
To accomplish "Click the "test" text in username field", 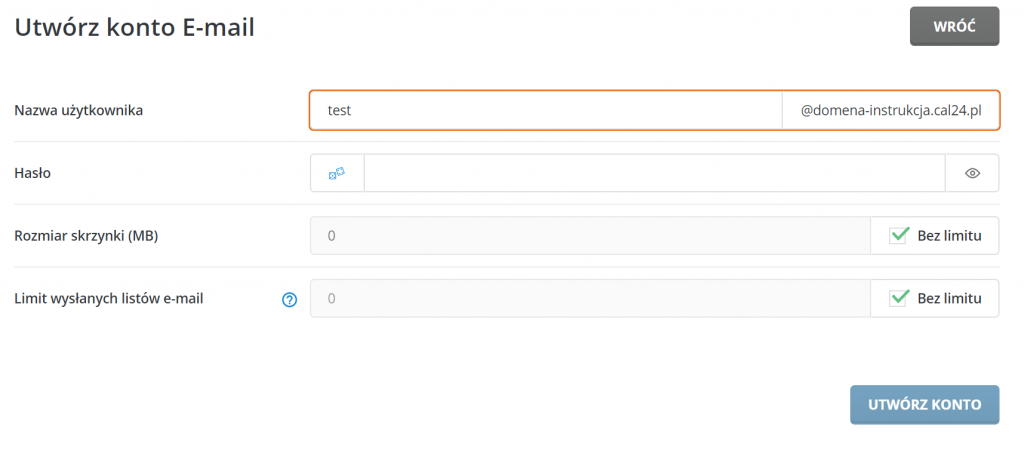I will tap(340, 111).
